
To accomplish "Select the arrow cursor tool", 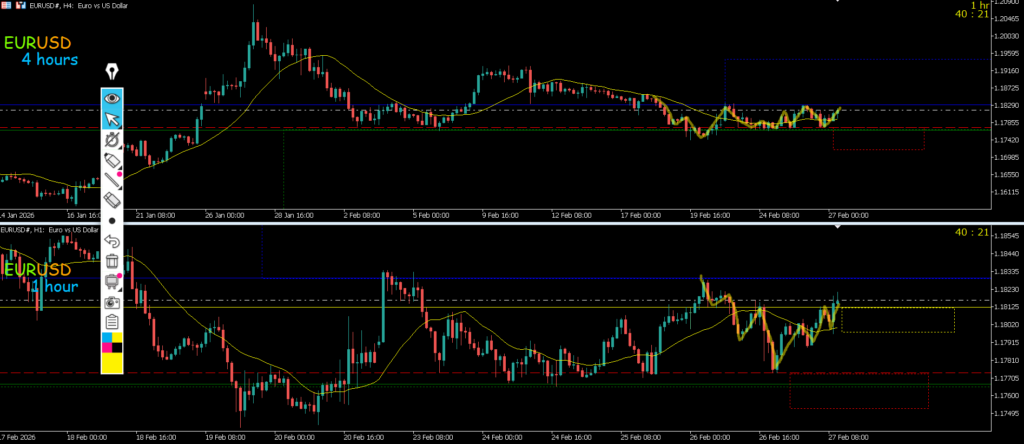I will 112,119.
